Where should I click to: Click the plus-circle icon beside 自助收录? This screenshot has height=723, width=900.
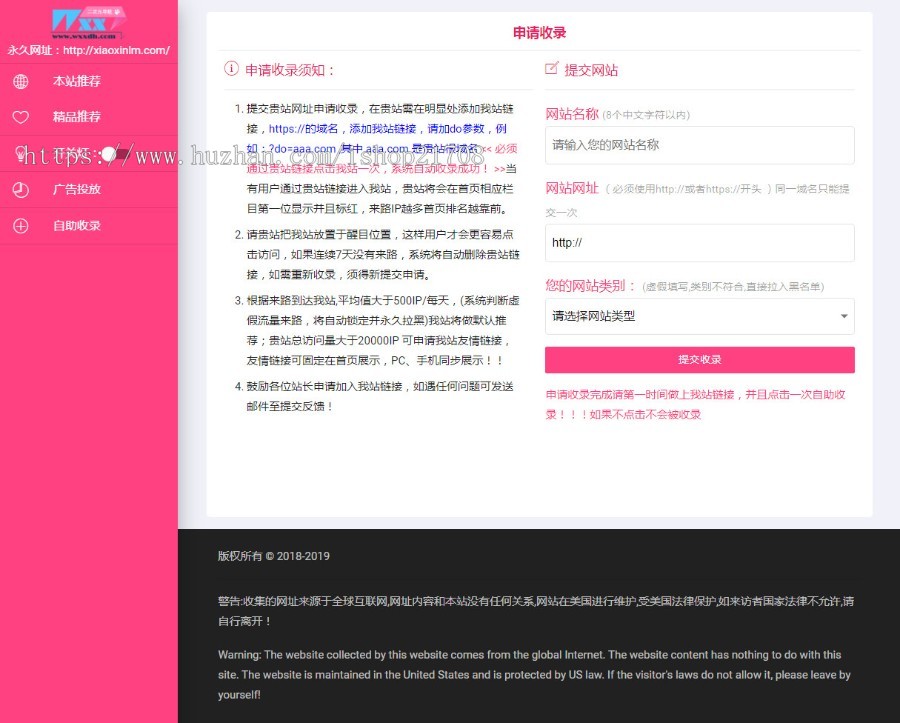21,226
